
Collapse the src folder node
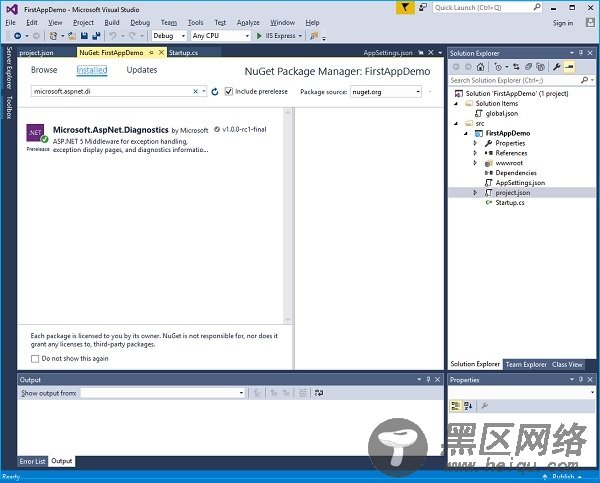(x=456, y=123)
